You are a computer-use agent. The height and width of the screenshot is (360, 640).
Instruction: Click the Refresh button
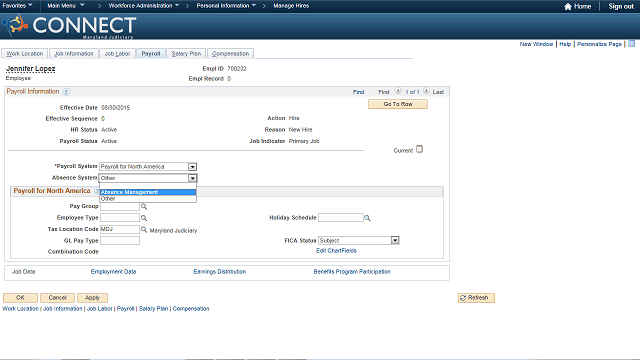pos(476,298)
